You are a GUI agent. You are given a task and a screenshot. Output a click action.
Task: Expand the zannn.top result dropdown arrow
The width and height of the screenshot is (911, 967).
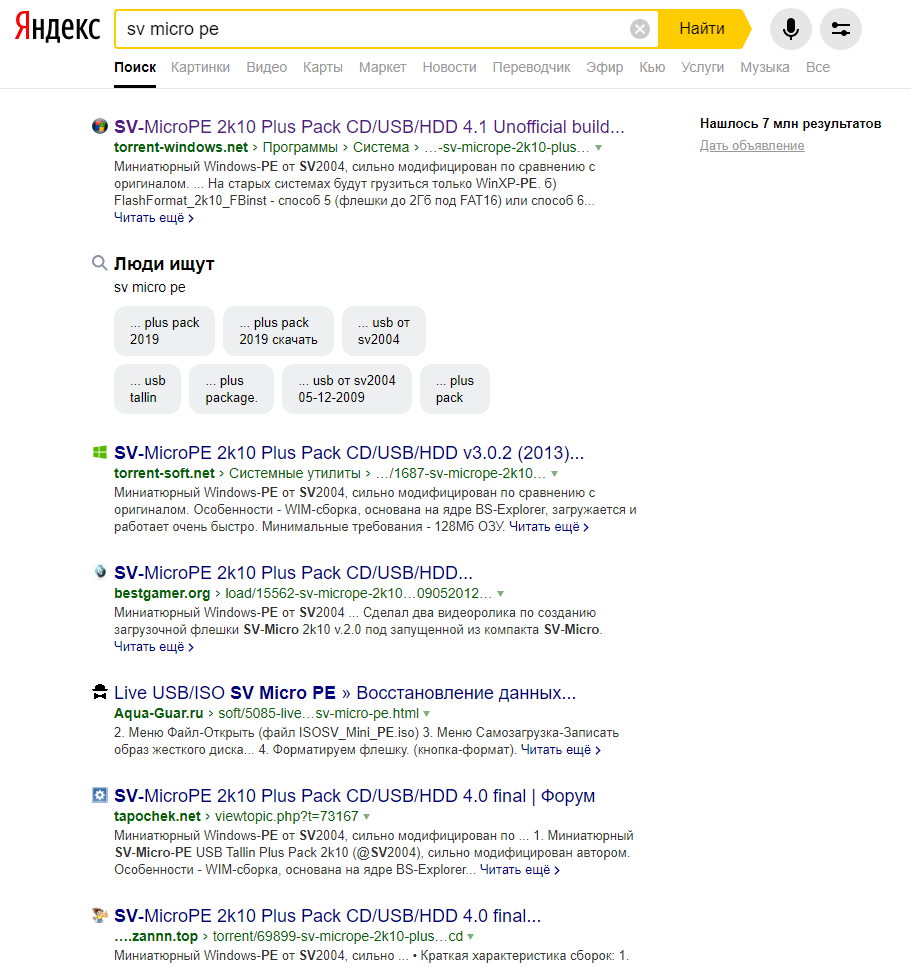(x=471, y=937)
